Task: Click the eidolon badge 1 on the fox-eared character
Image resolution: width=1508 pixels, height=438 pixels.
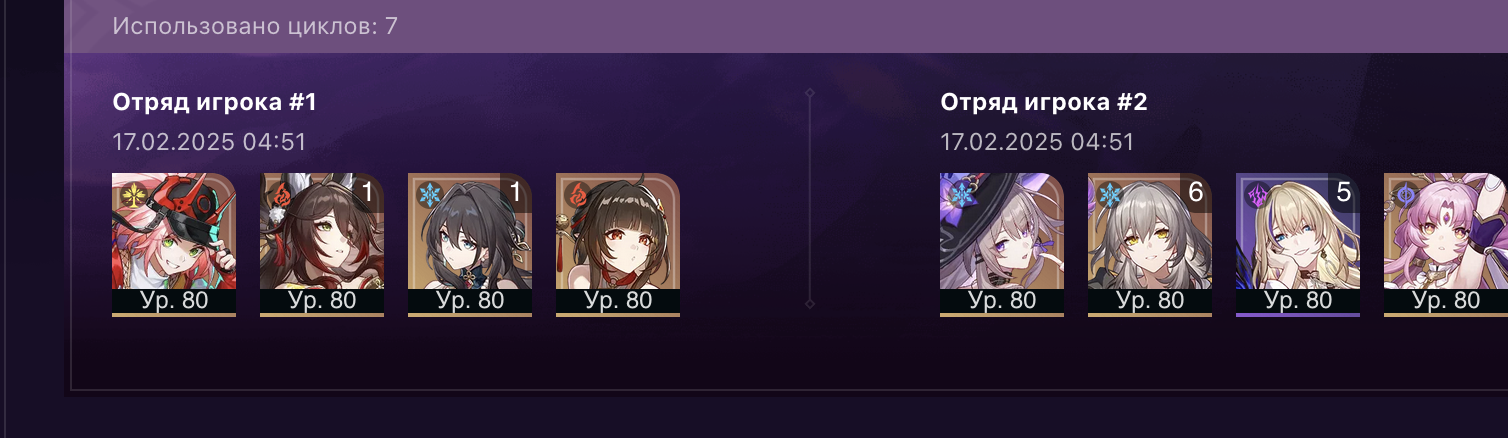Action: click(x=367, y=192)
